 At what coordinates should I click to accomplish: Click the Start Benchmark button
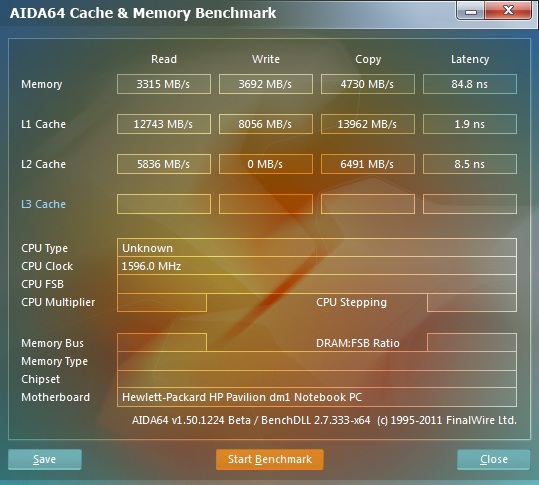[270, 459]
